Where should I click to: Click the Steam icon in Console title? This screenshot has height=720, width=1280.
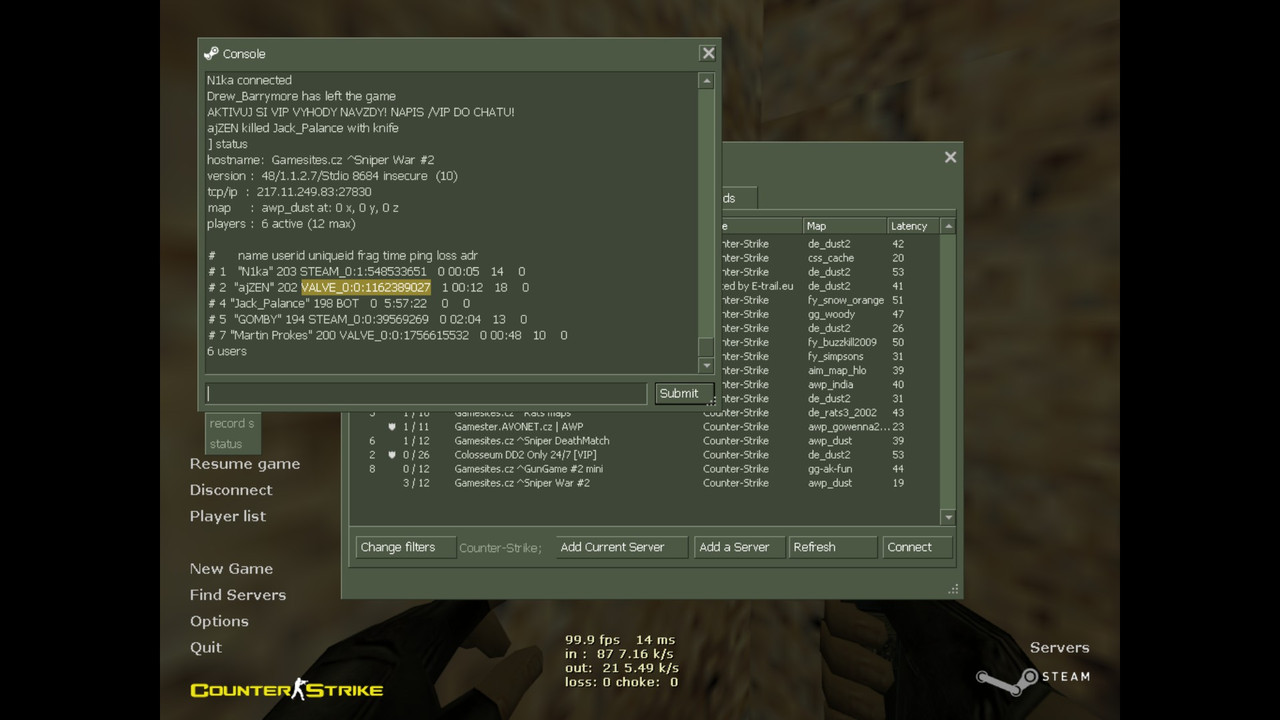(211, 54)
